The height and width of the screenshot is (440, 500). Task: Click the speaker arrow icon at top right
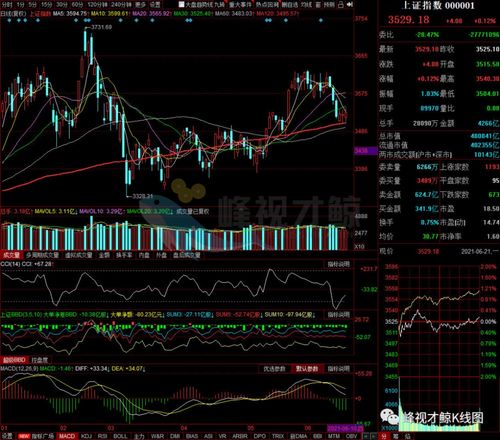[349, 5]
